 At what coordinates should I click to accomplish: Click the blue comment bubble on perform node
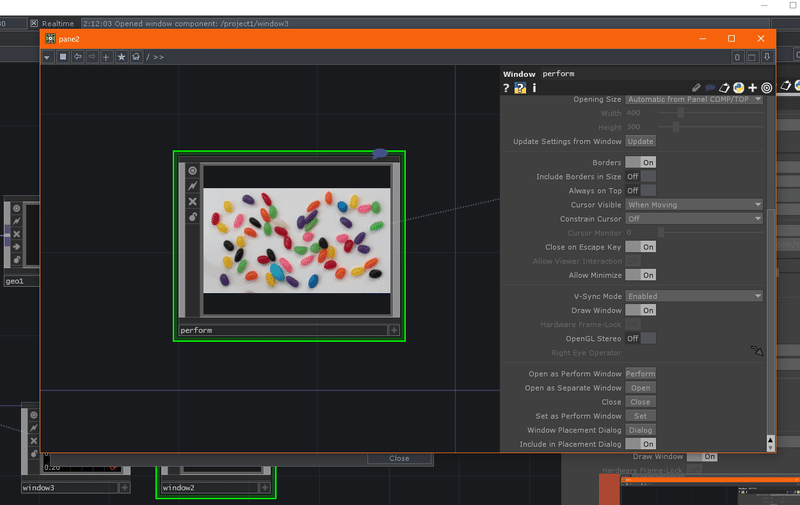pyautogui.click(x=380, y=153)
